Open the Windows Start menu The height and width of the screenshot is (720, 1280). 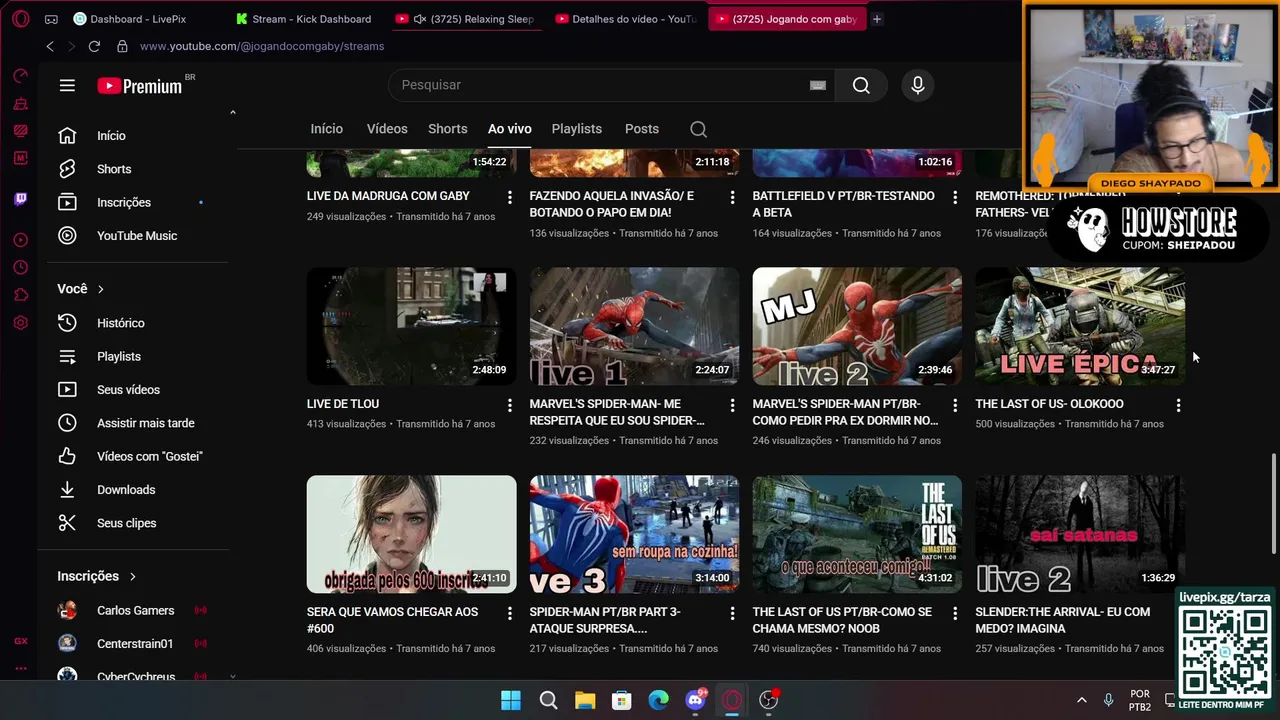(x=511, y=700)
